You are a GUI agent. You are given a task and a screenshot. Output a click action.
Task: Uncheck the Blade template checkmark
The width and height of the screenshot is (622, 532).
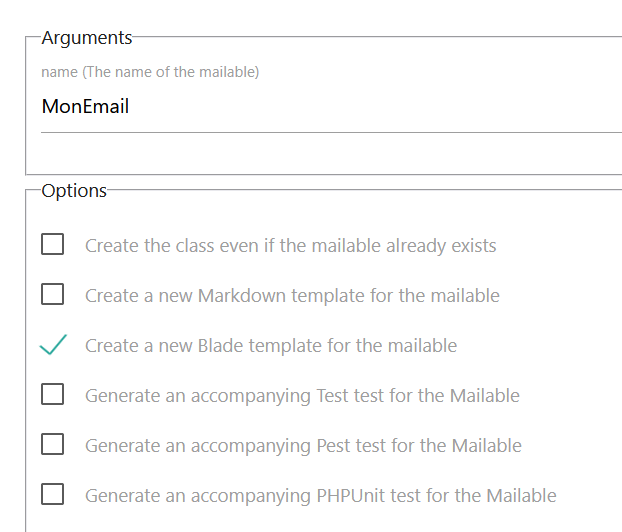pos(53,345)
